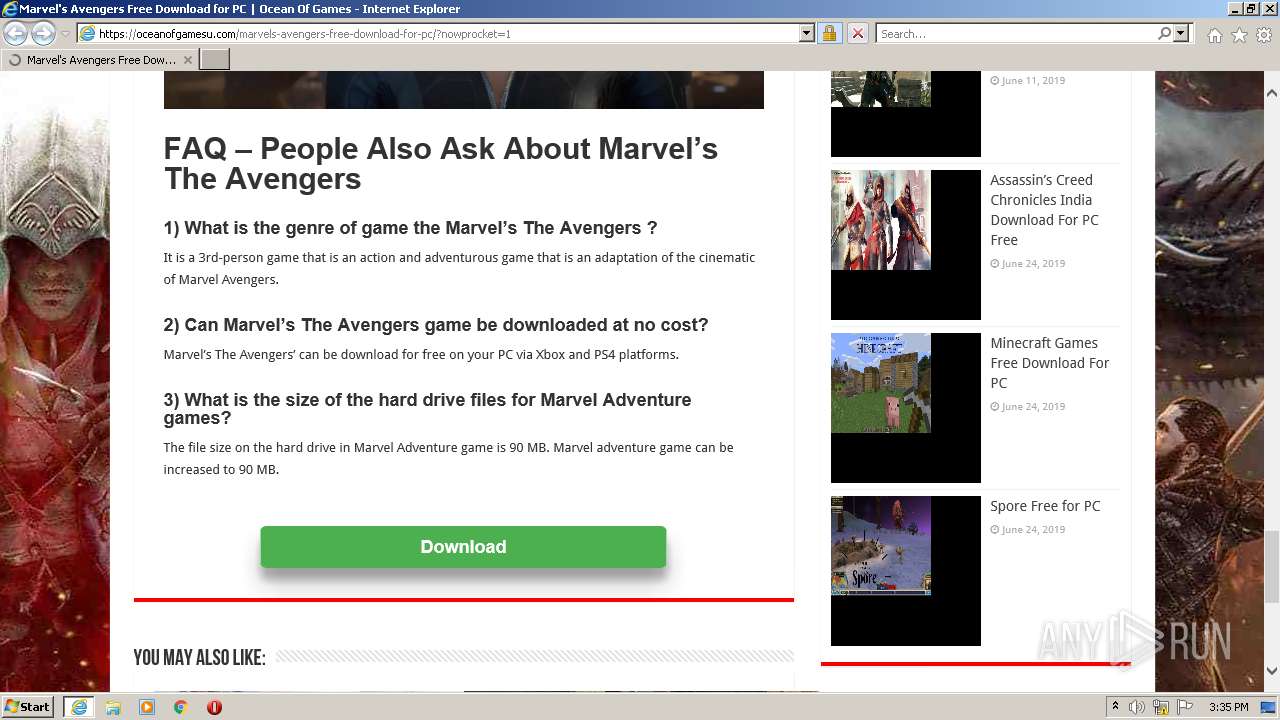The width and height of the screenshot is (1280, 720).
Task: Click question 1 about the game genre
Action: coord(410,228)
